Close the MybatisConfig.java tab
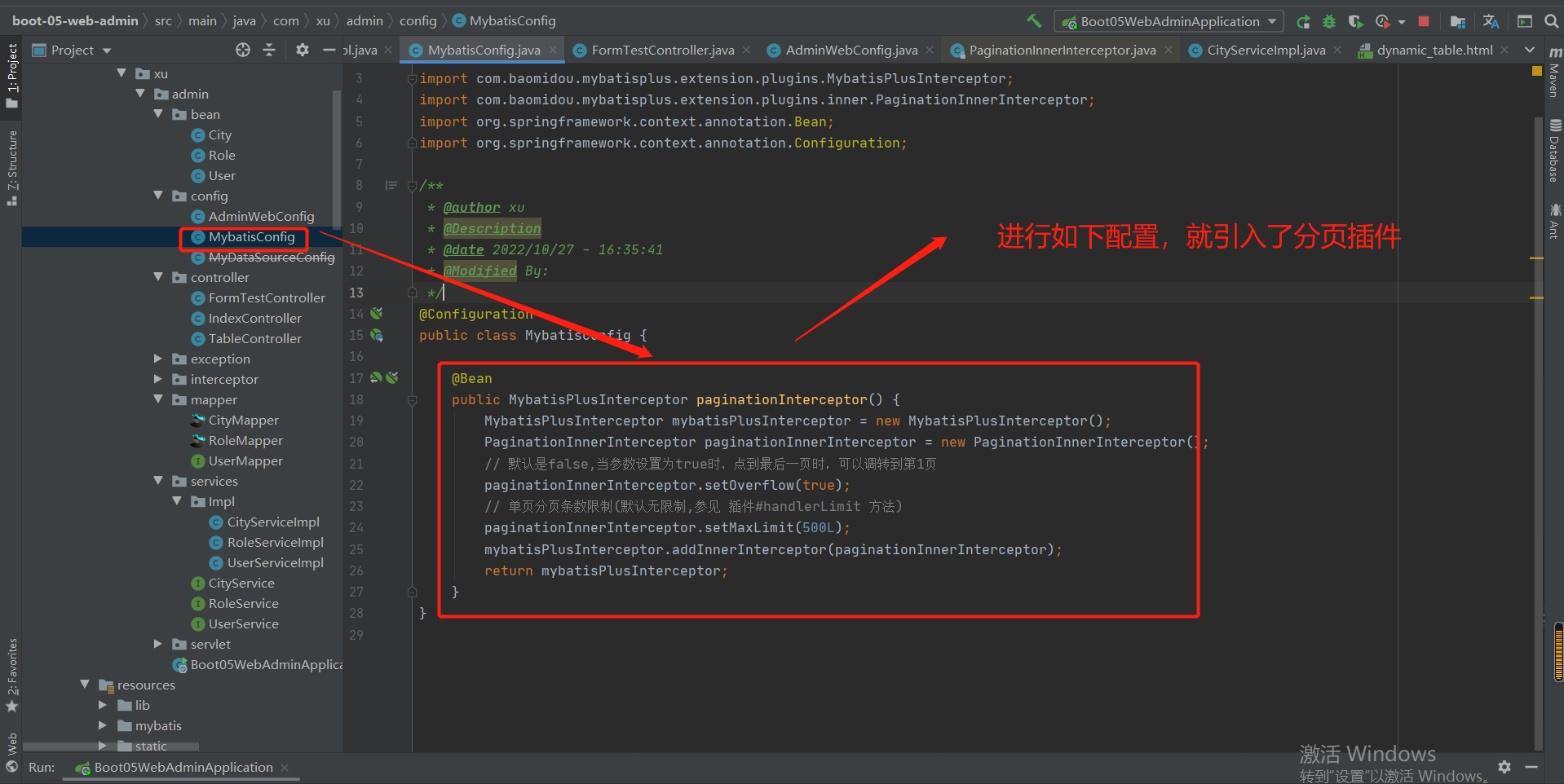 553,51
